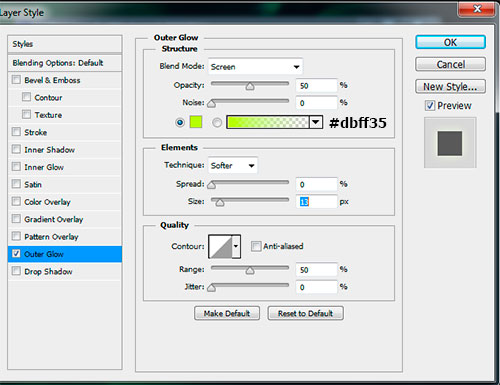Click the Noise slider handle
500x385 pixels.
(x=211, y=104)
